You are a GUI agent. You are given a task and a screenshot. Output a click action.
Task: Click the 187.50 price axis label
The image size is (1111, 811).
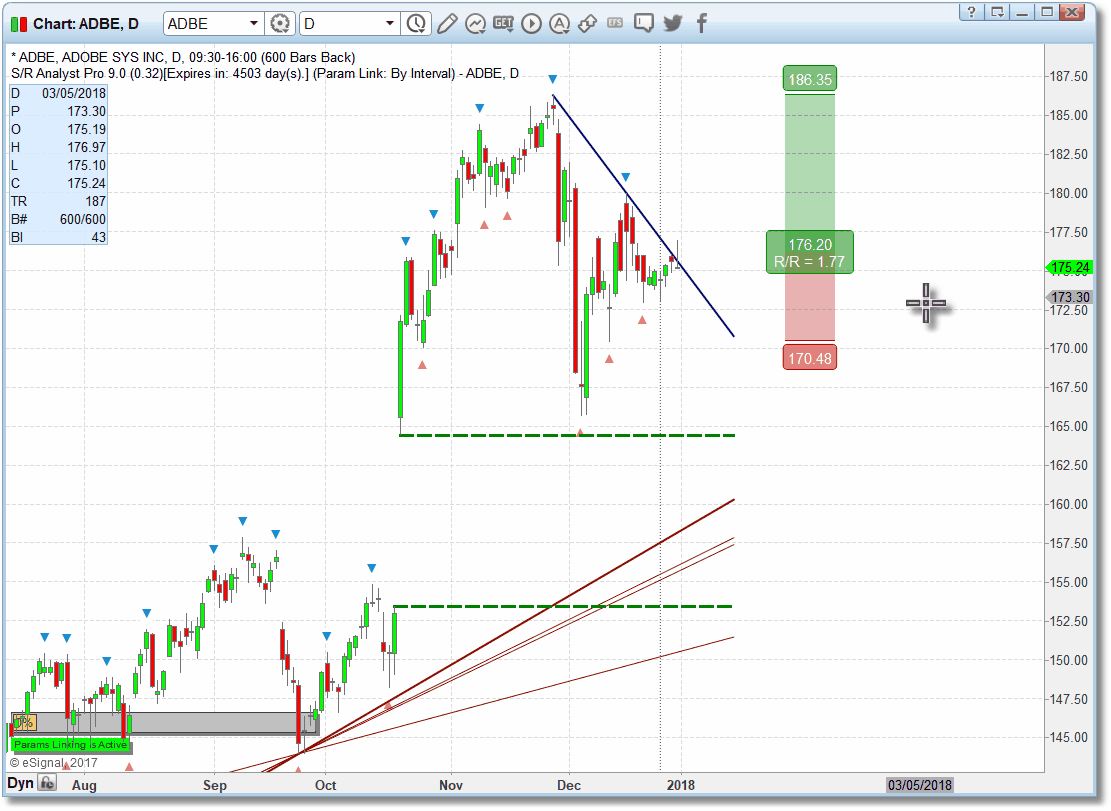click(1068, 76)
